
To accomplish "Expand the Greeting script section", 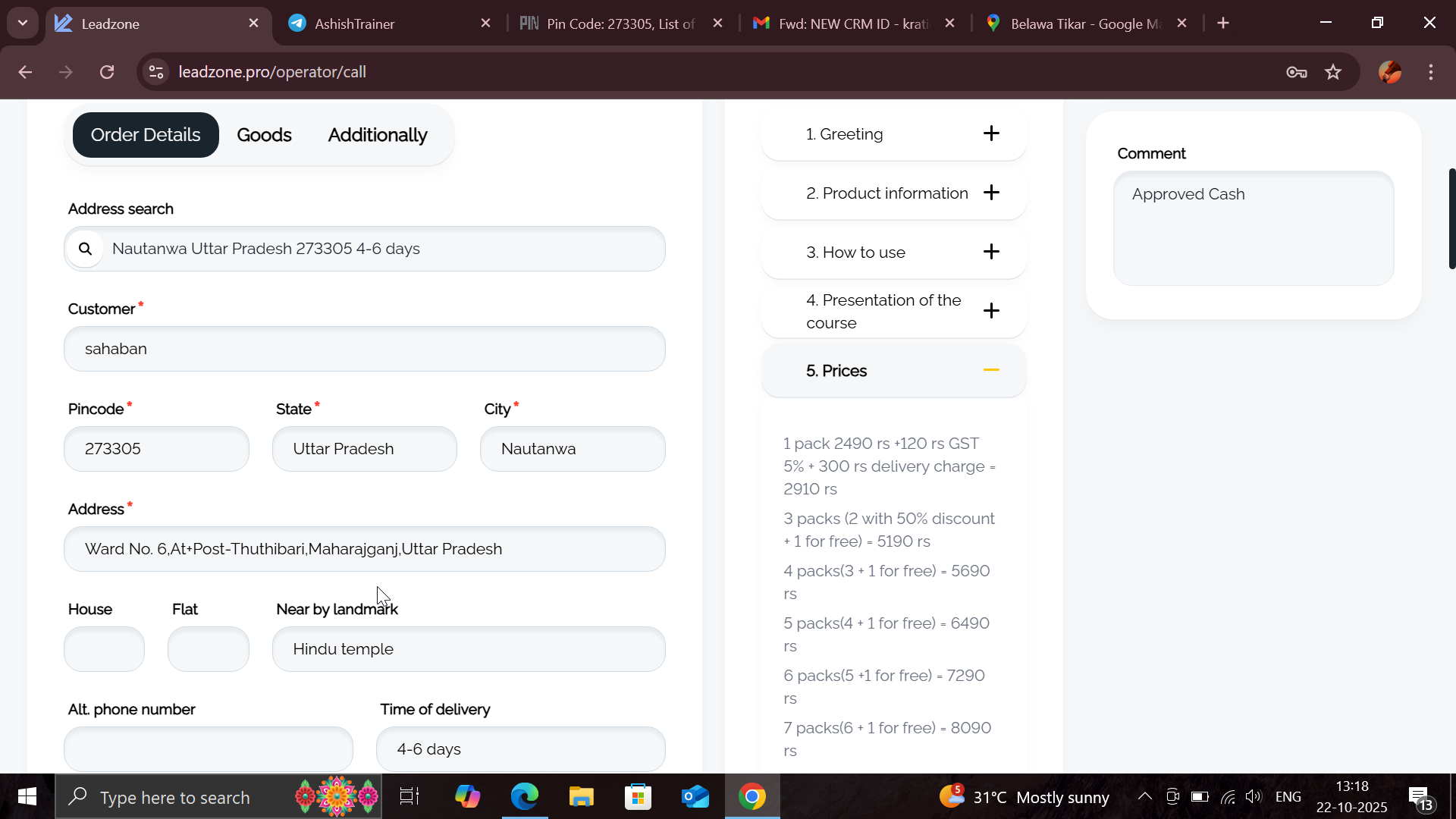I will point(990,134).
